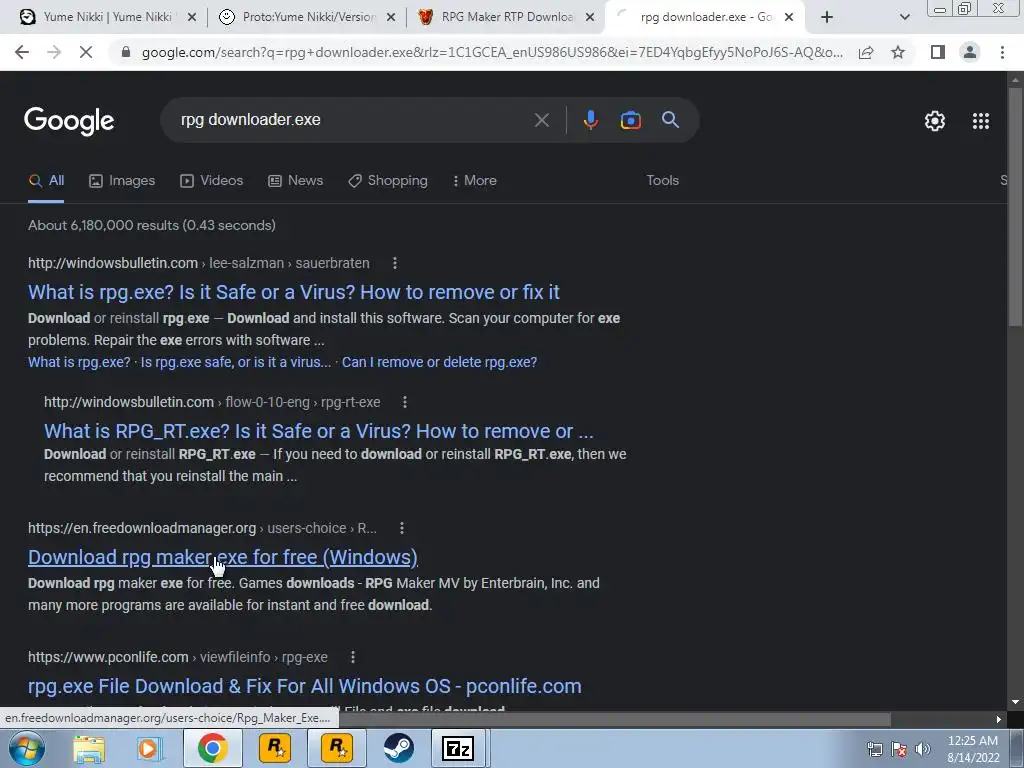
Task: Open options for freedownloadmanager result
Action: coord(402,528)
